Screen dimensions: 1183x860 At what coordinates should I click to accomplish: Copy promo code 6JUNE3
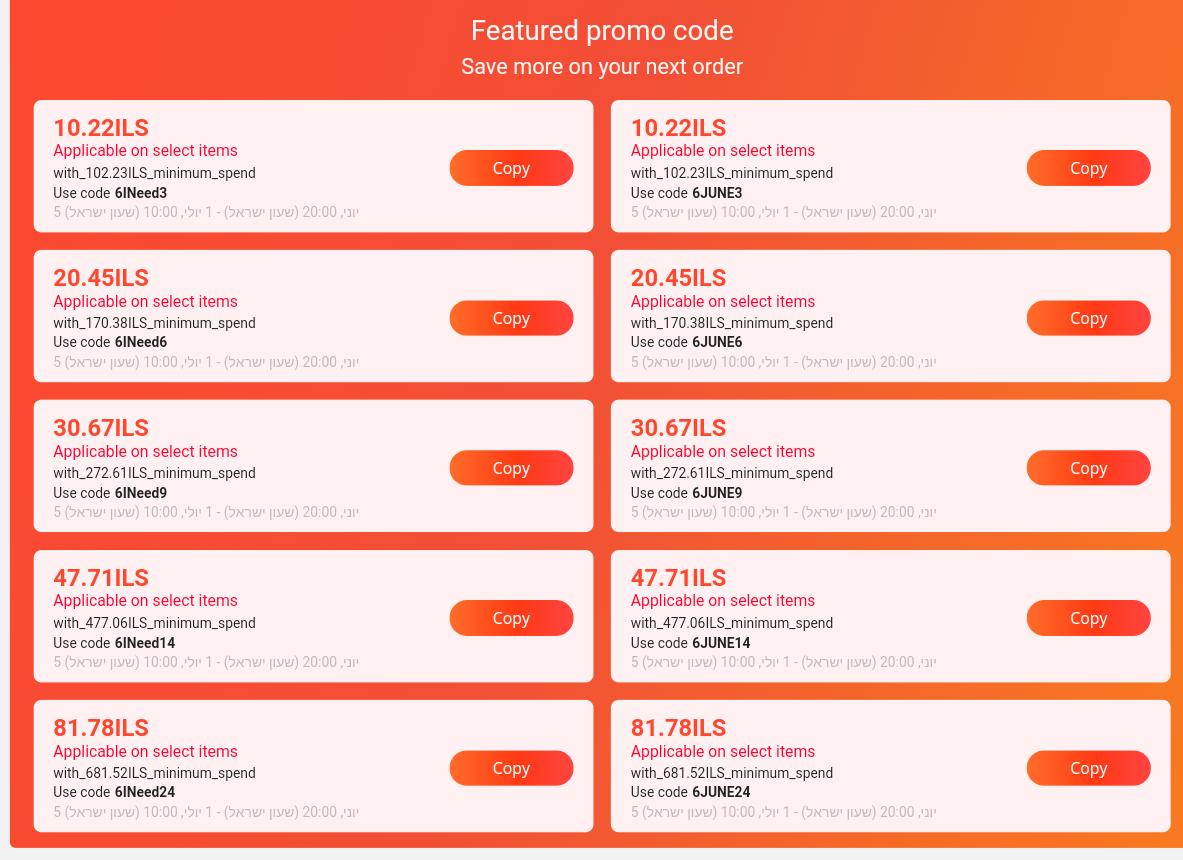[x=1088, y=168]
